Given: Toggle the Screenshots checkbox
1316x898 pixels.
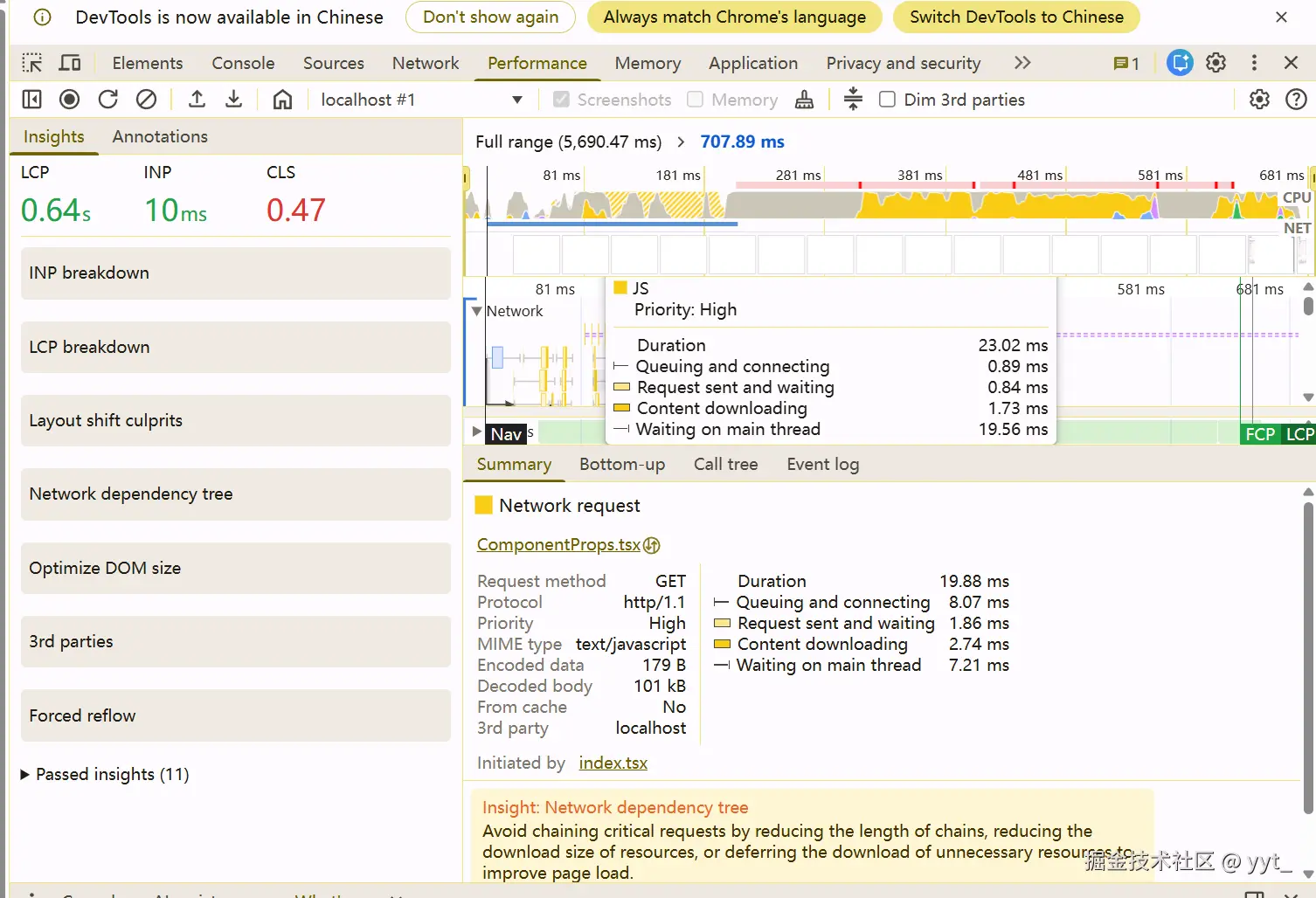Looking at the screenshot, I should [562, 100].
